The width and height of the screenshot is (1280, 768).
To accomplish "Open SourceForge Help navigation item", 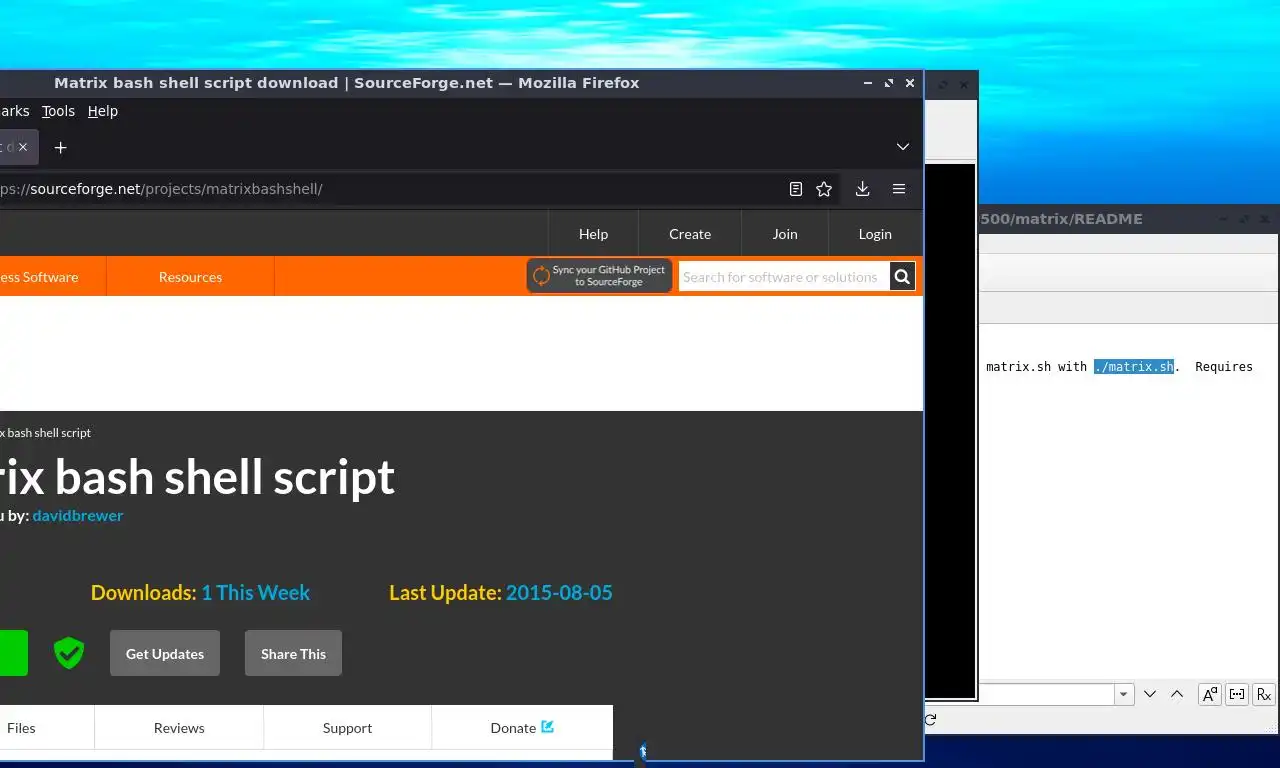I will pos(593,234).
